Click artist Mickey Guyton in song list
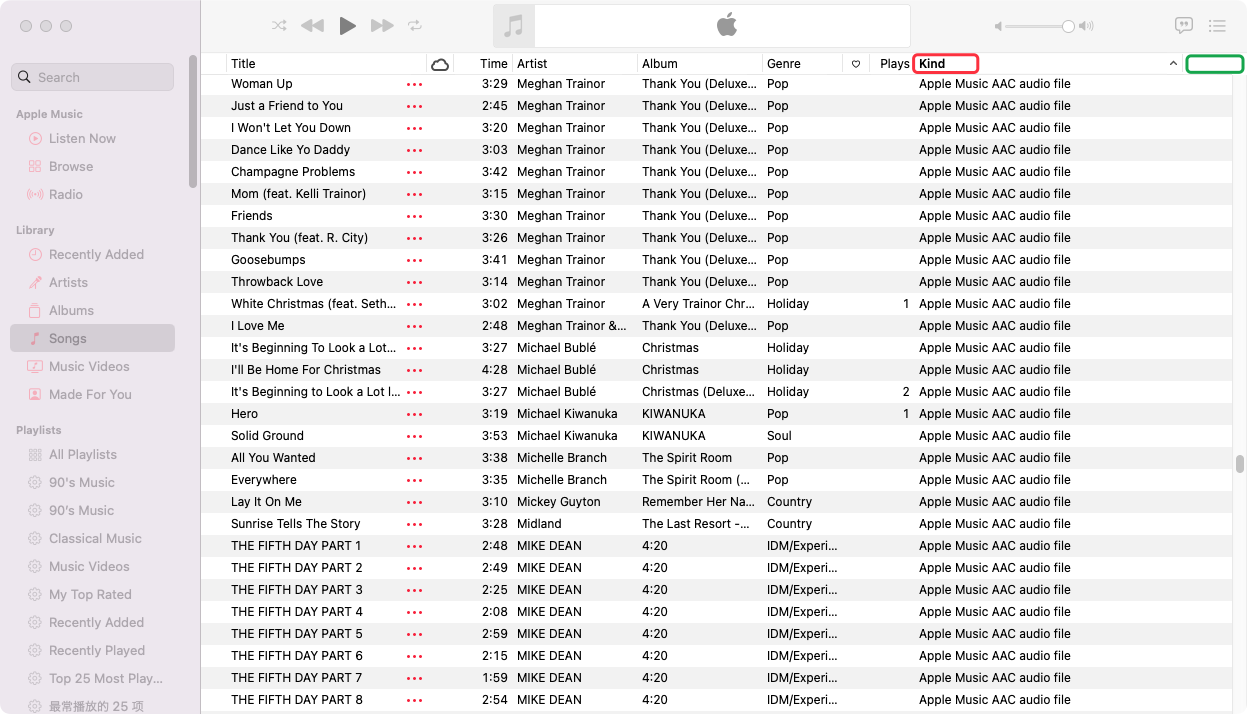 coord(559,502)
